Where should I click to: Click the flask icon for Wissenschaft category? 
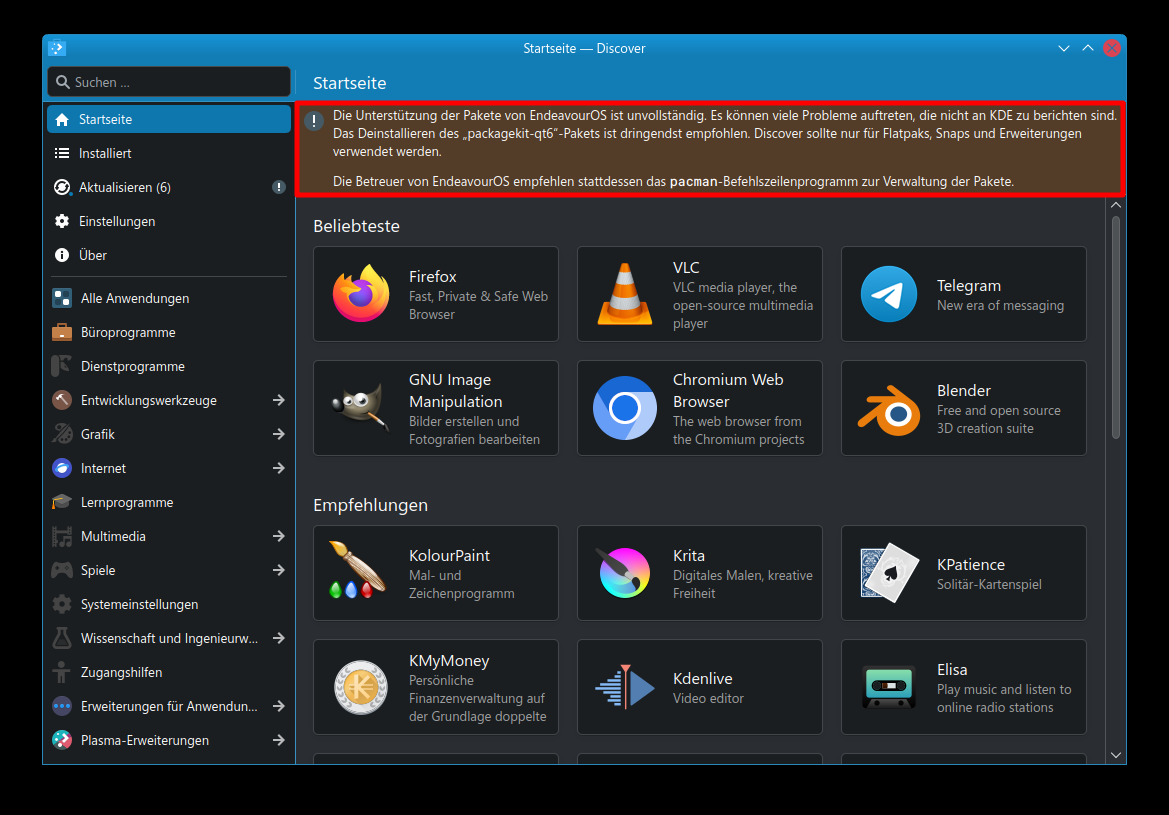pyautogui.click(x=62, y=638)
